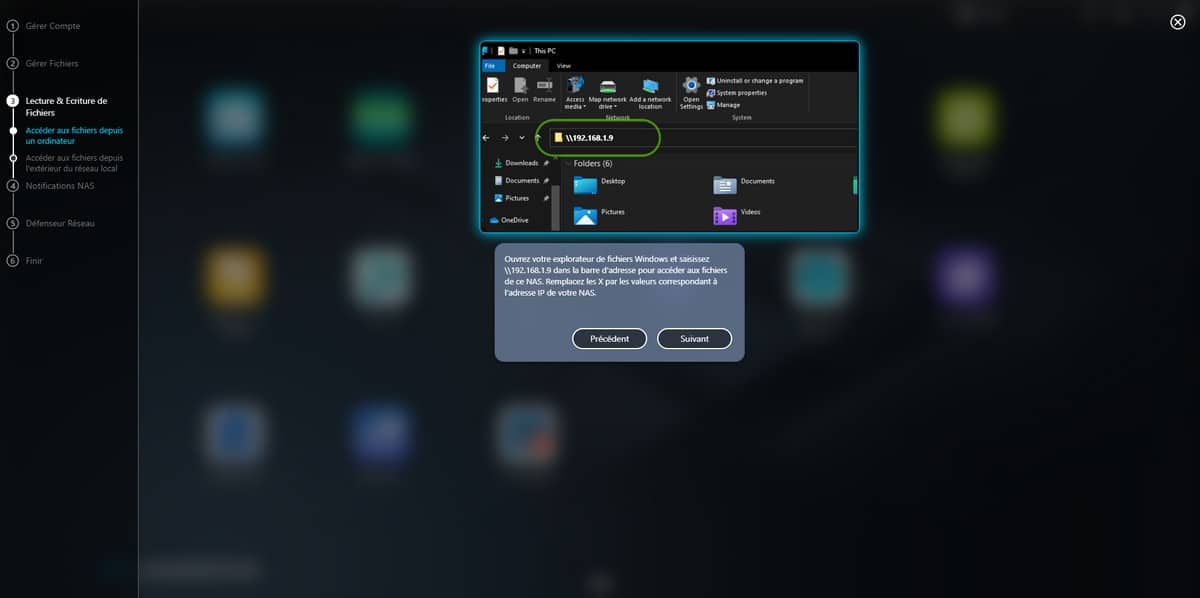The height and width of the screenshot is (598, 1200).
Task: Click the step 4 number circle
Action: (13, 186)
